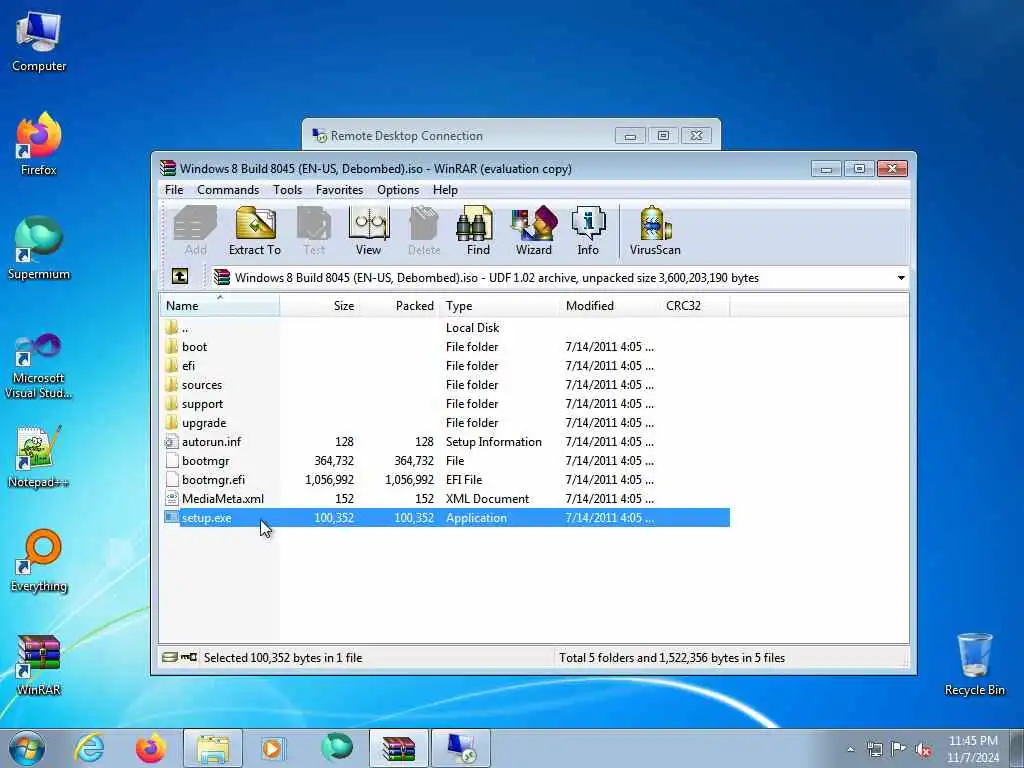This screenshot has width=1024, height=768.
Task: Open the Commands menu
Action: coord(228,189)
